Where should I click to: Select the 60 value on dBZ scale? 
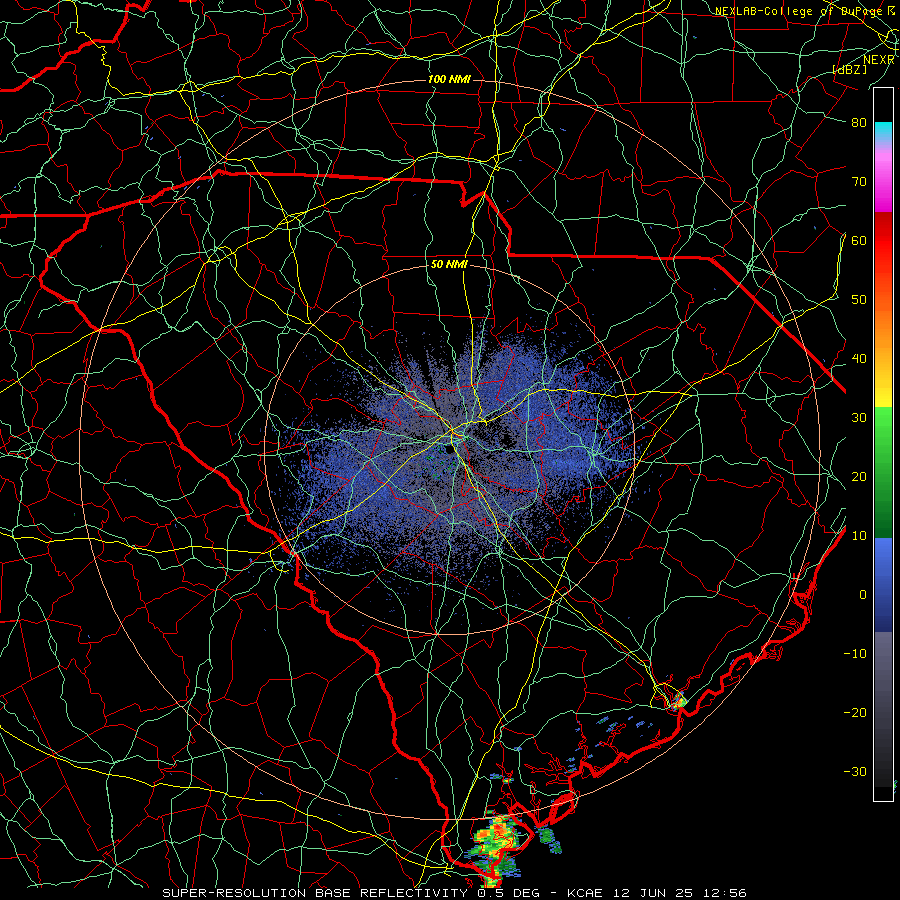(859, 240)
